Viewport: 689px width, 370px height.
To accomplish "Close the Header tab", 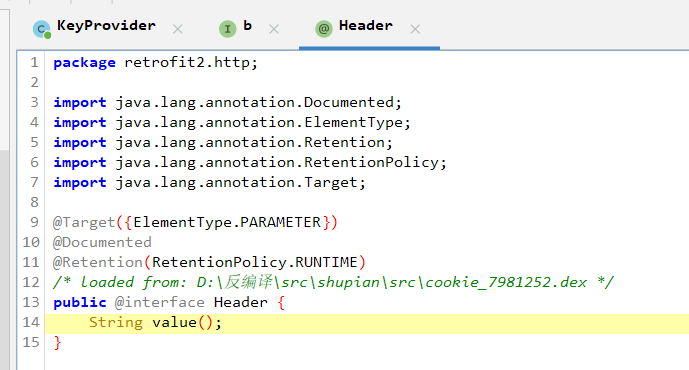I will point(415,29).
